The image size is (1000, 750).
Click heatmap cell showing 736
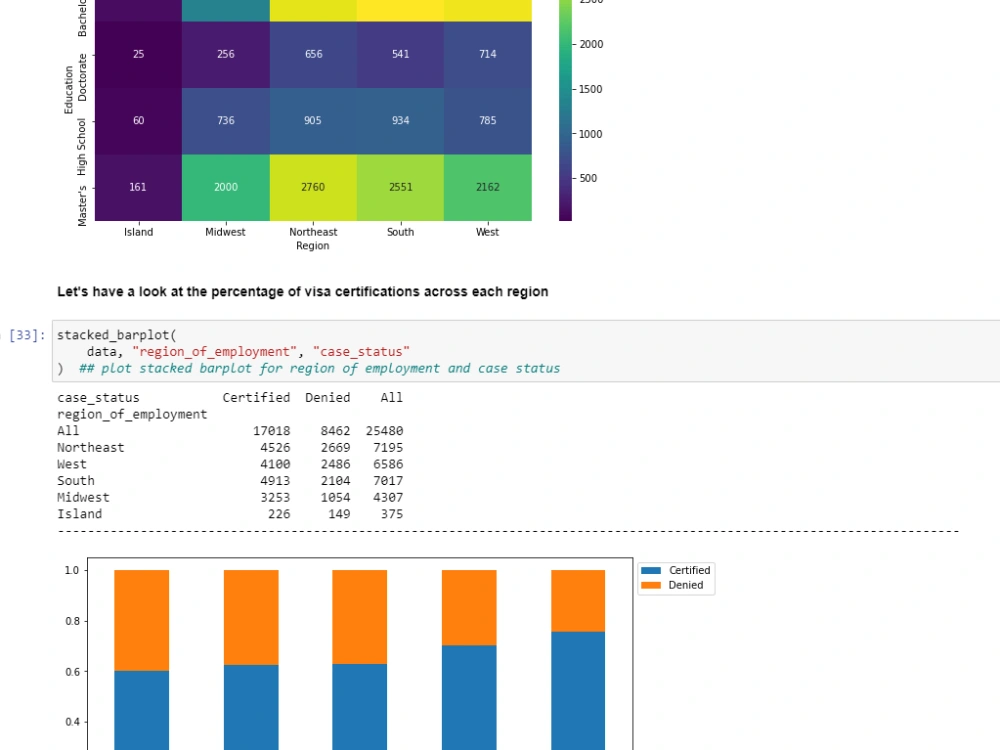click(226, 121)
